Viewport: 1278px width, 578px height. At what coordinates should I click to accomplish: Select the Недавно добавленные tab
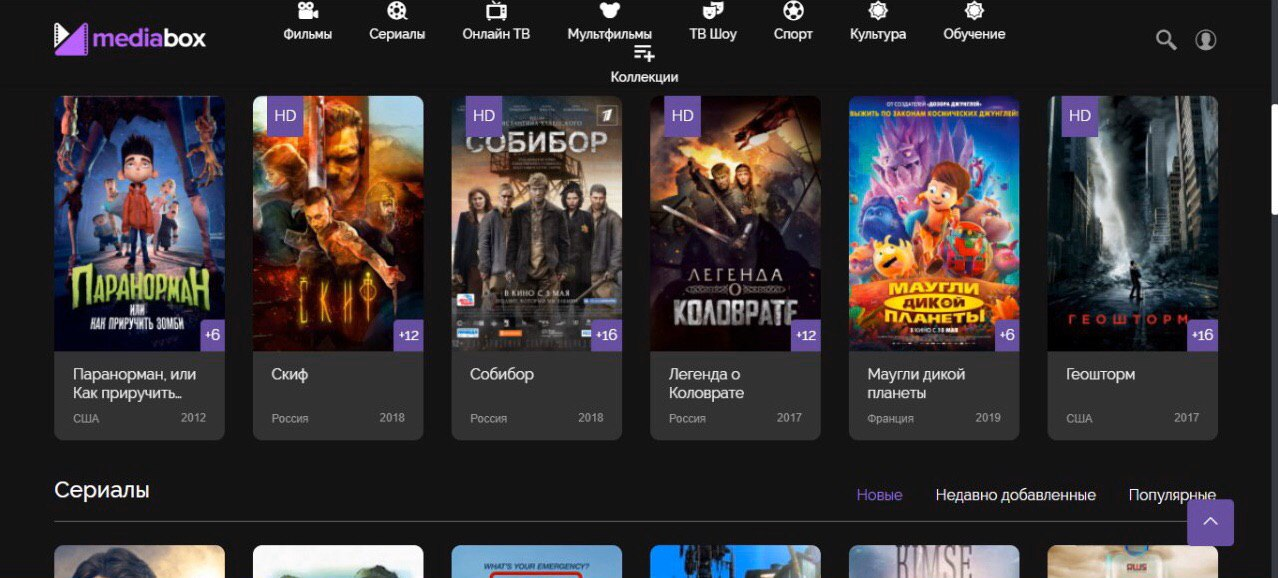1015,495
